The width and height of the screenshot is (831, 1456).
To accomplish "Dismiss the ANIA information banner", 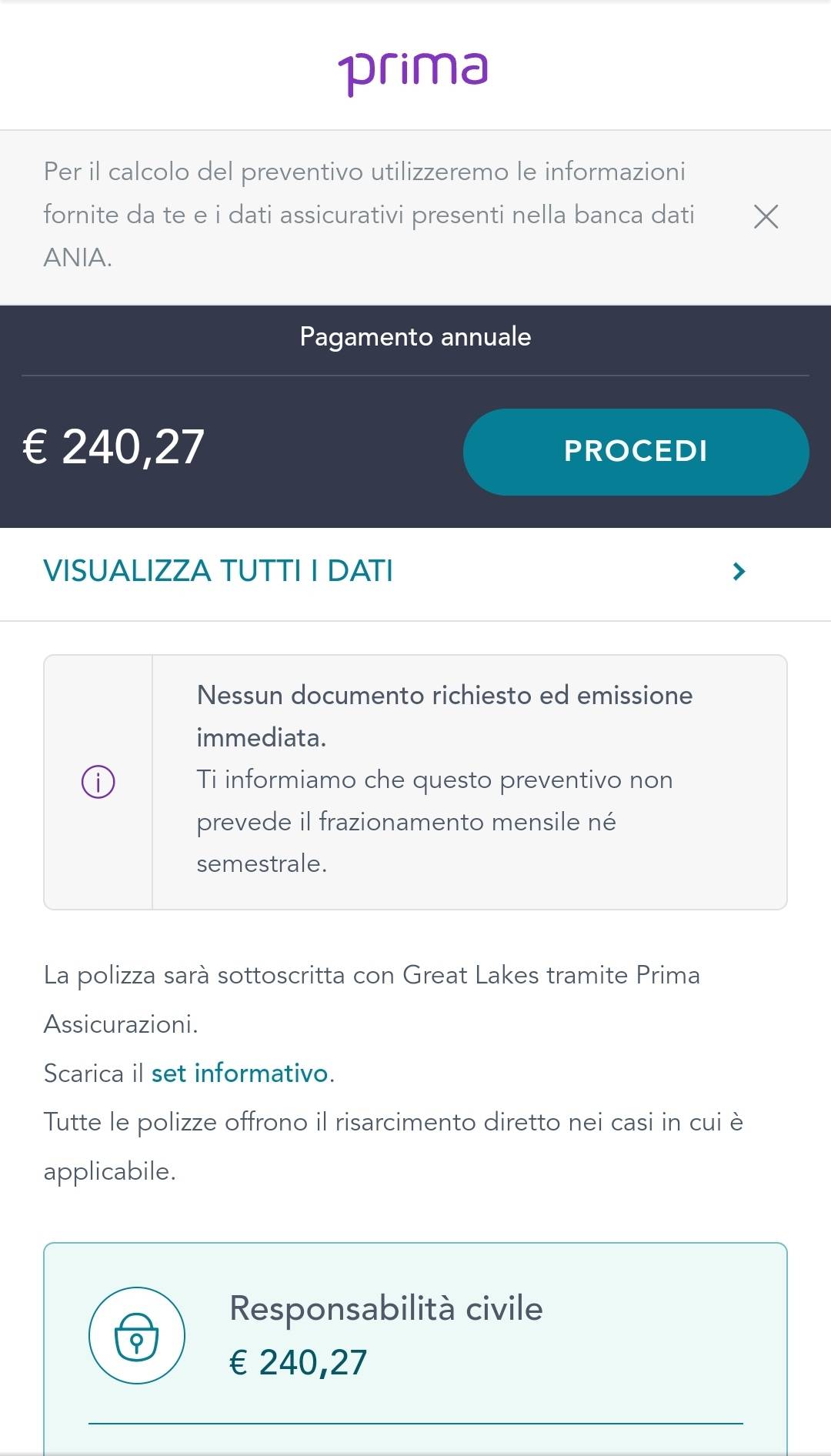I will click(766, 216).
